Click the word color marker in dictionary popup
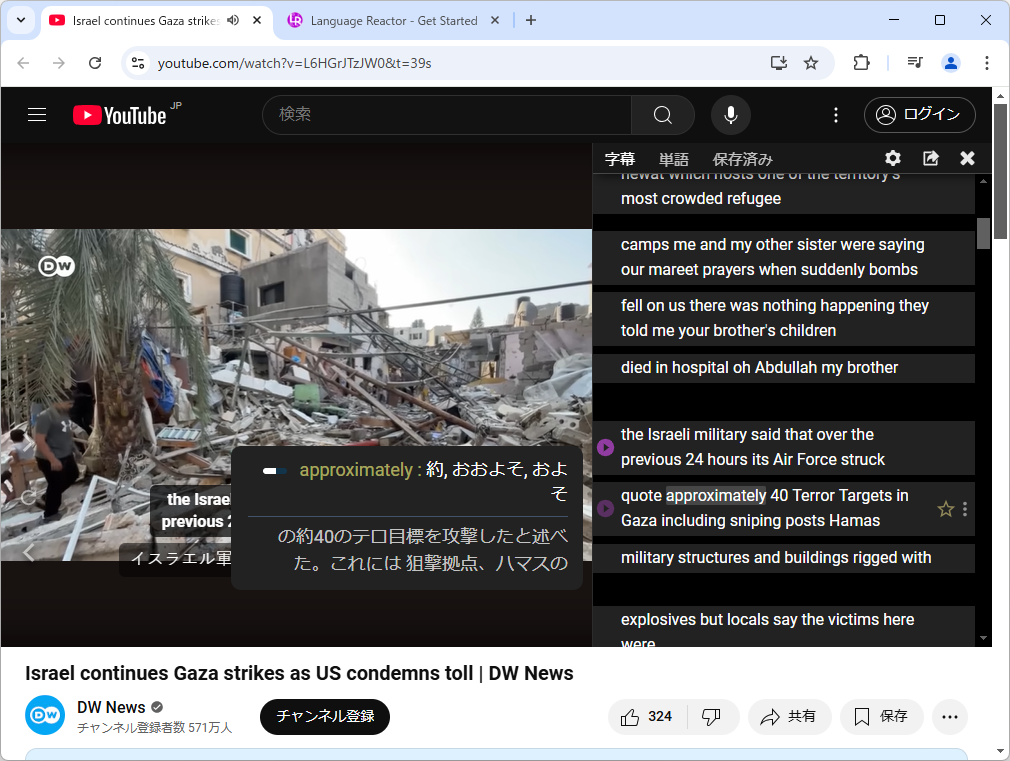Screen dimensions: 1010x761 tap(275, 471)
